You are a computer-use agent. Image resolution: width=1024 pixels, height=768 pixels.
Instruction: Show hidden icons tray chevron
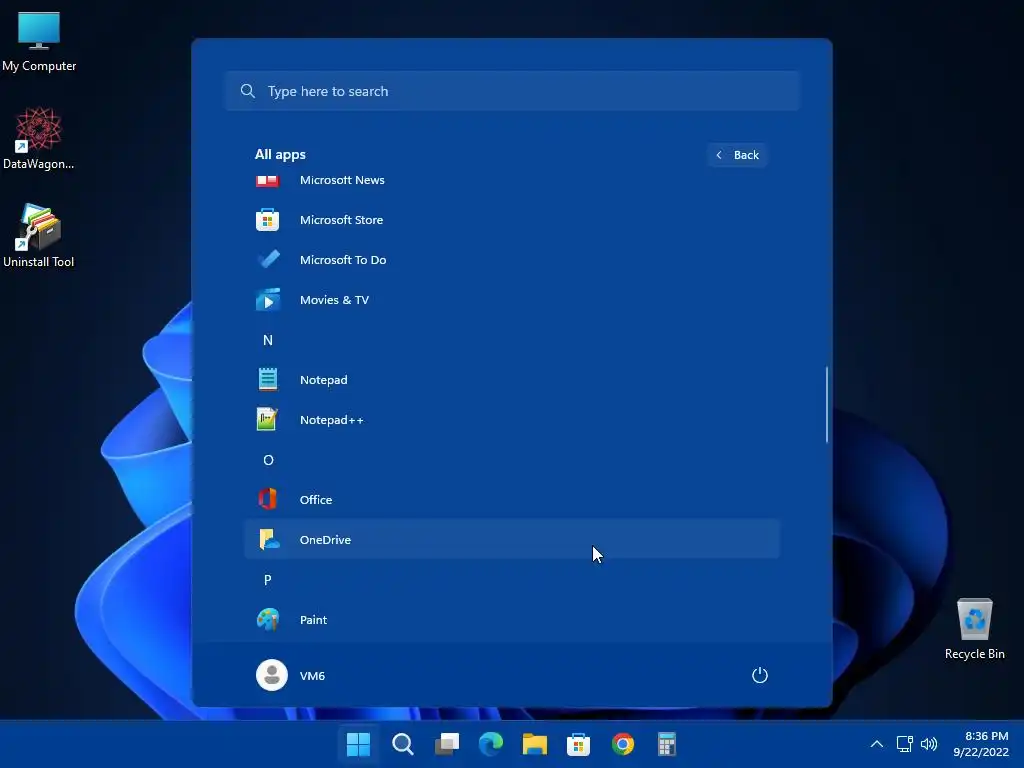877,744
